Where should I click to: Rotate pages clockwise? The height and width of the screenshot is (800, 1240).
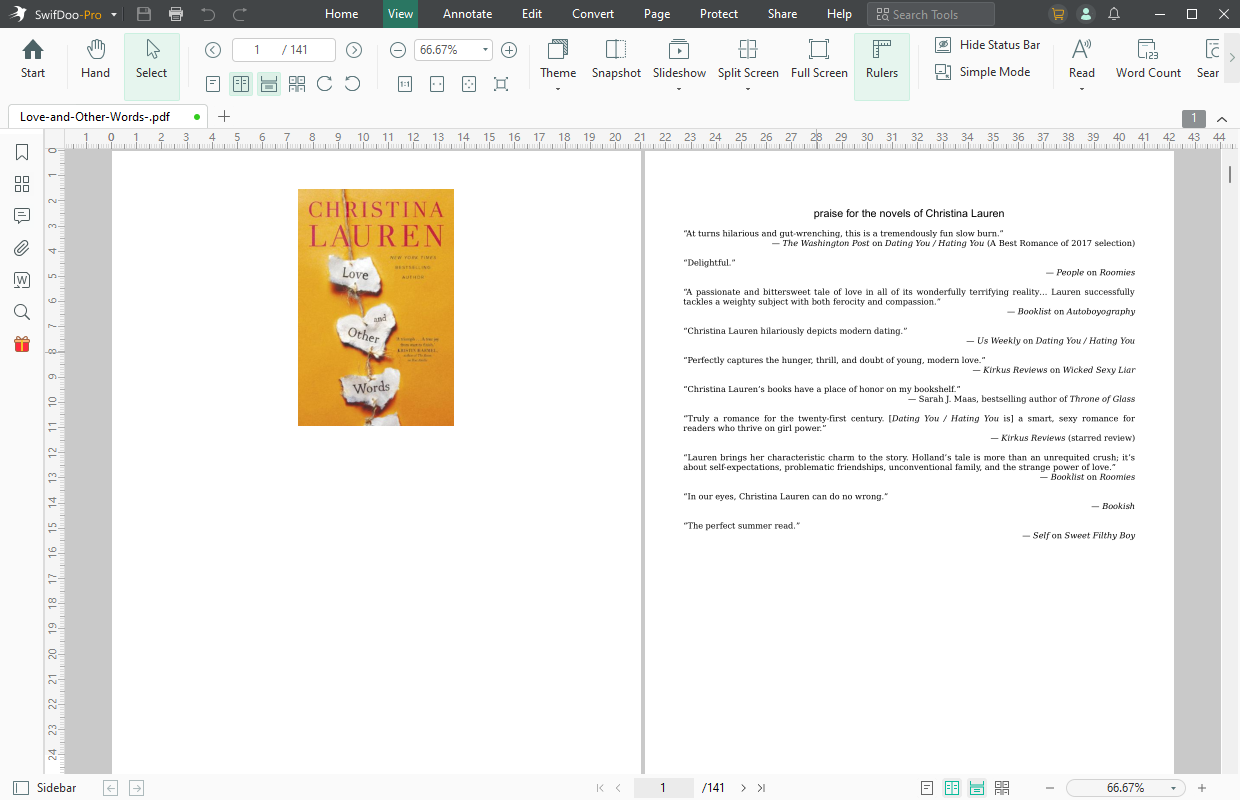coord(324,84)
